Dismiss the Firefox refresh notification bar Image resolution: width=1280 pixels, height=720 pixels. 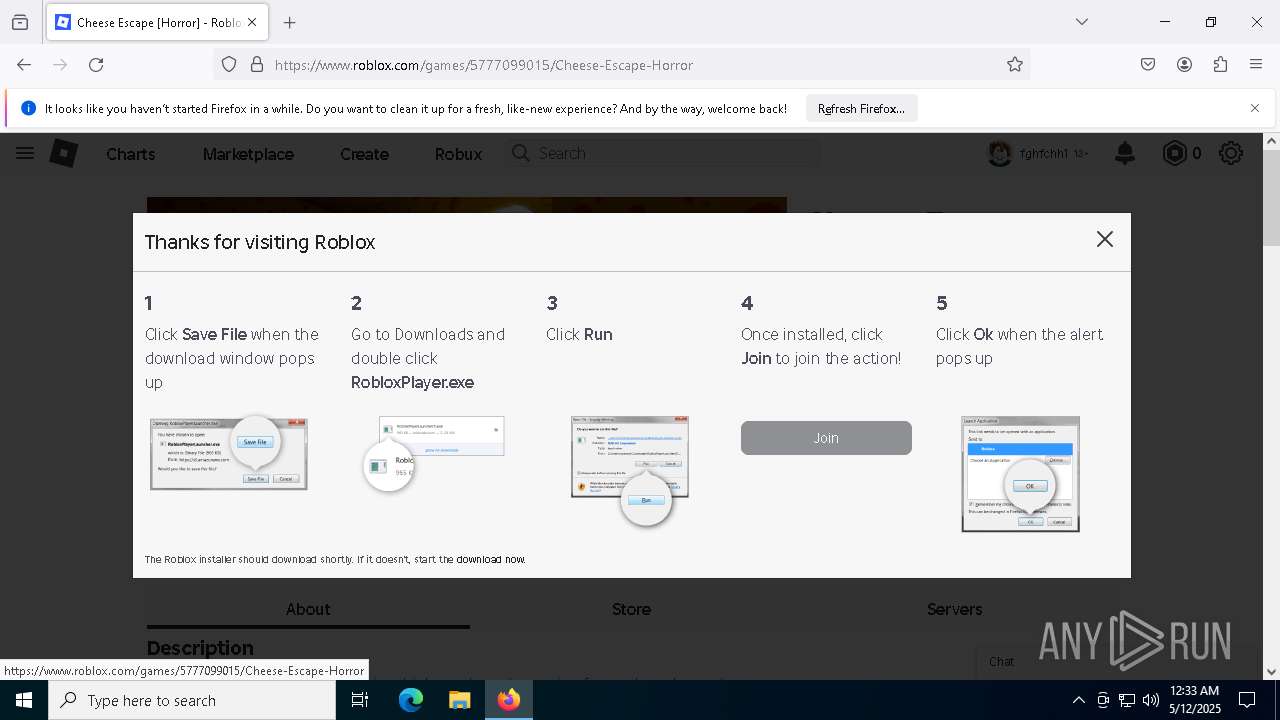[x=1255, y=108]
